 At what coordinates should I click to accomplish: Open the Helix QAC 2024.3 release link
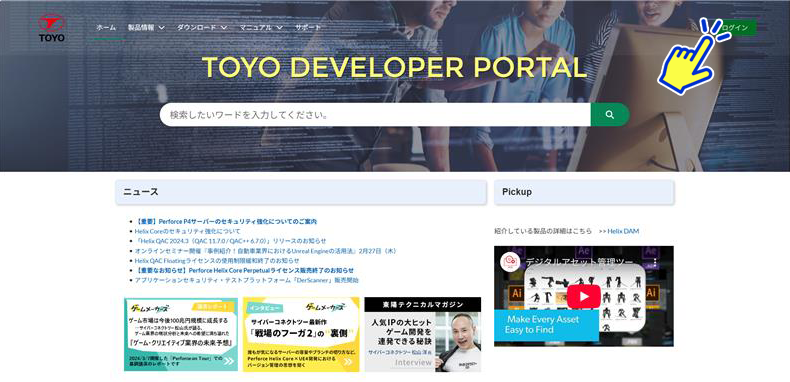[x=230, y=241]
